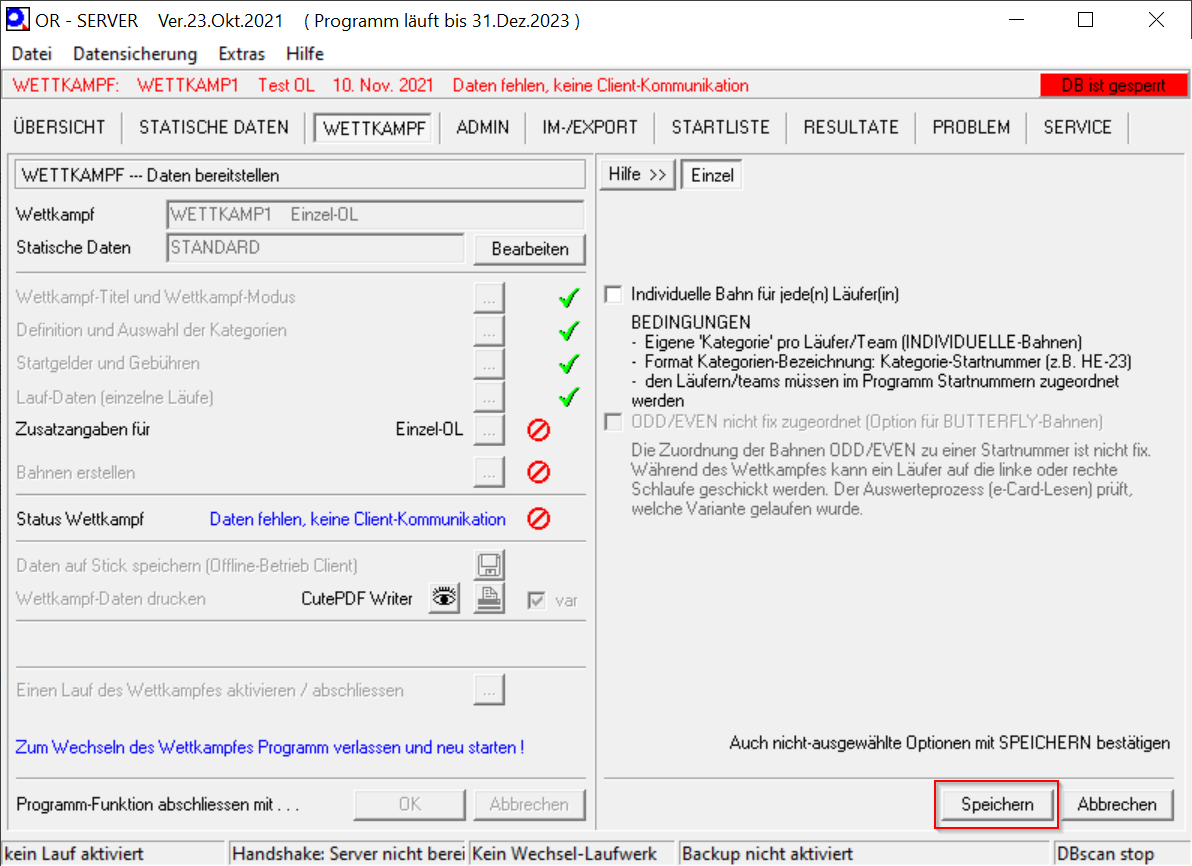1192x866 pixels.
Task: Click the red DB ist gesperrt indicator
Action: point(1112,86)
